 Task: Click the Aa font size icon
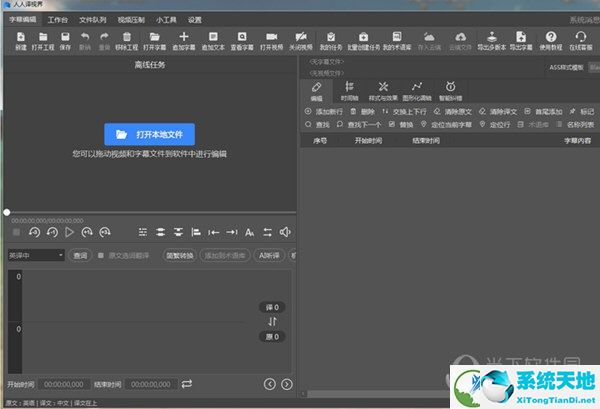pos(249,232)
